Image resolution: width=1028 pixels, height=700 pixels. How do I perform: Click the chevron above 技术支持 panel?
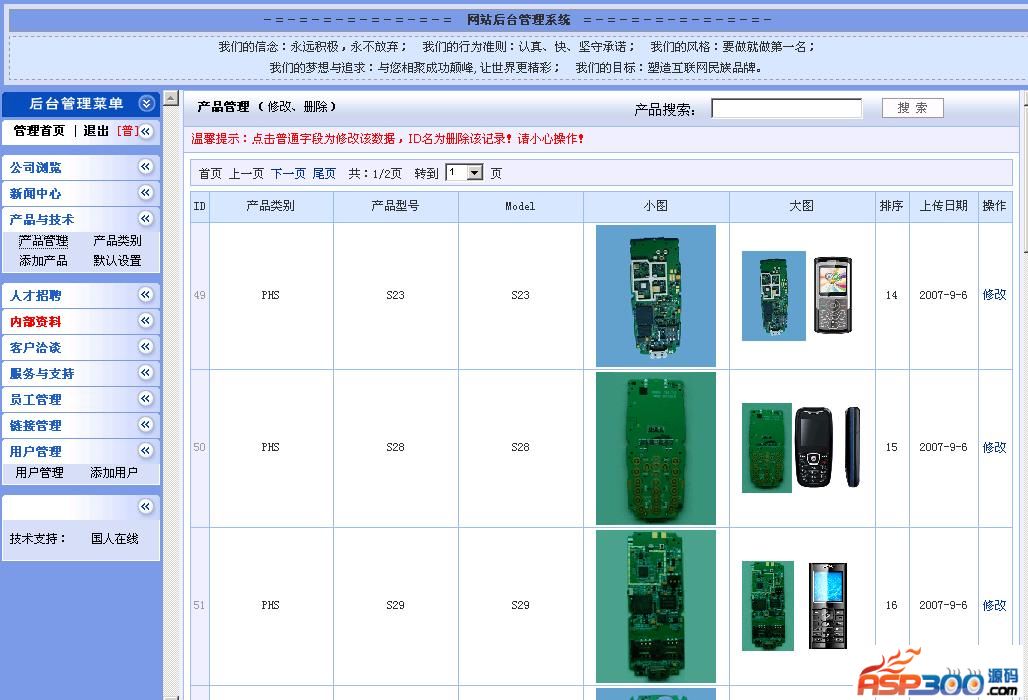click(x=146, y=507)
